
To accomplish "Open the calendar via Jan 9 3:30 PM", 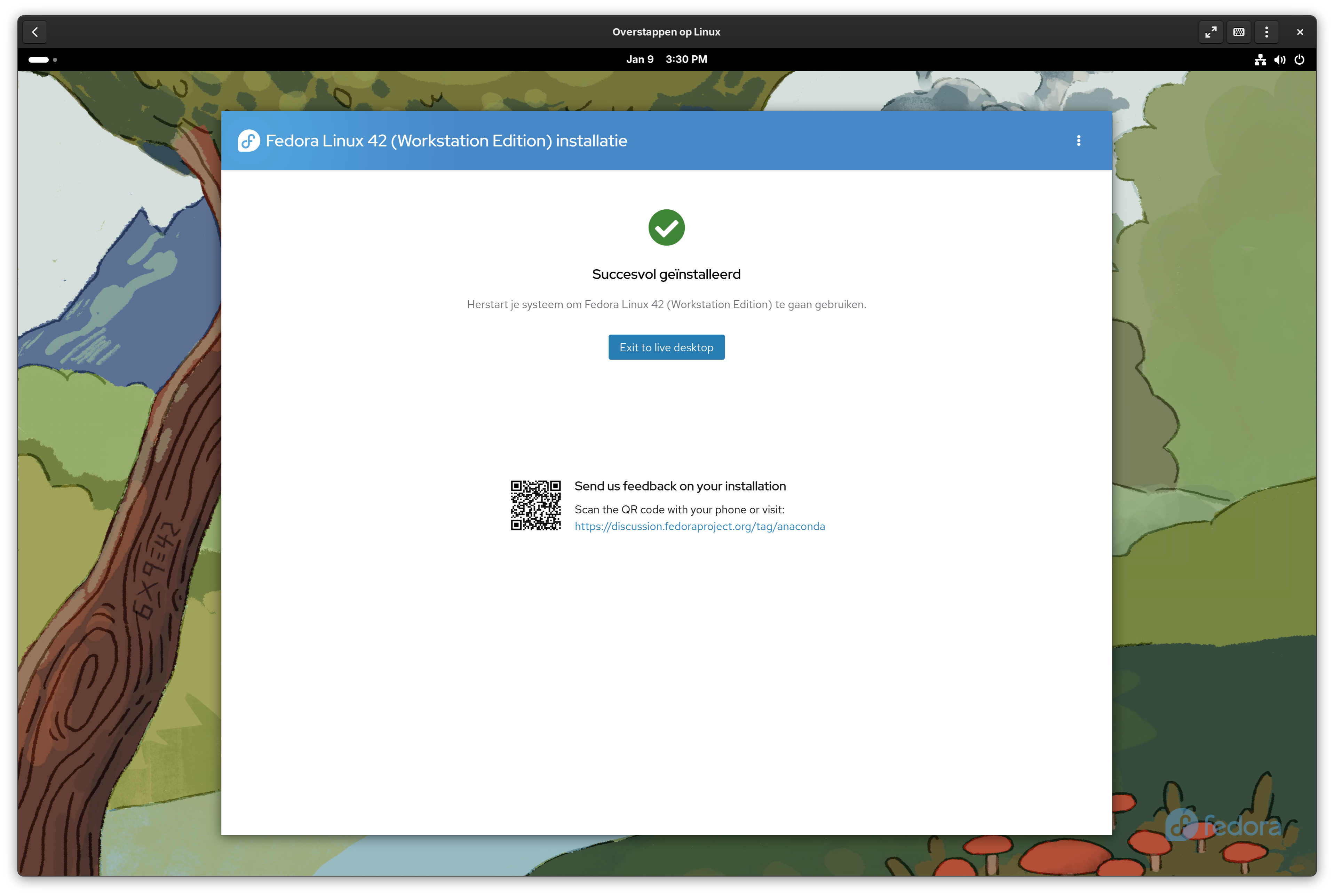I will [x=666, y=59].
